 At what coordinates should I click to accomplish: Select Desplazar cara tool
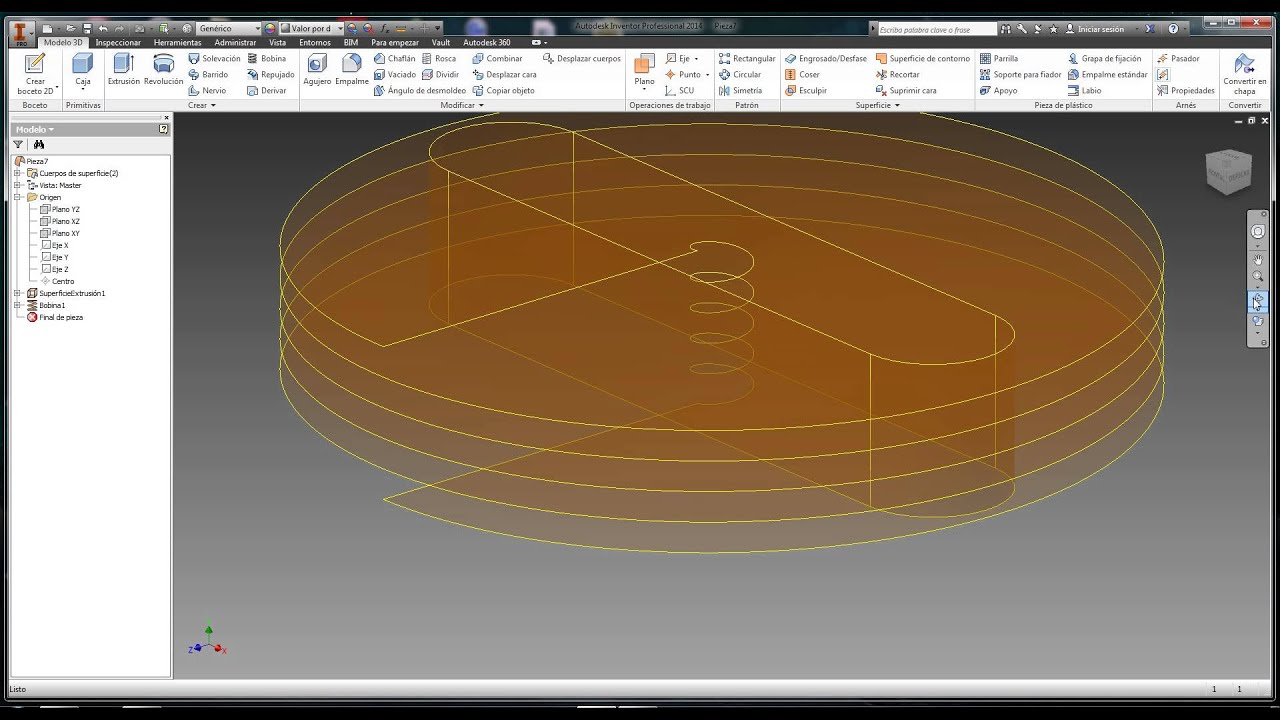504,74
